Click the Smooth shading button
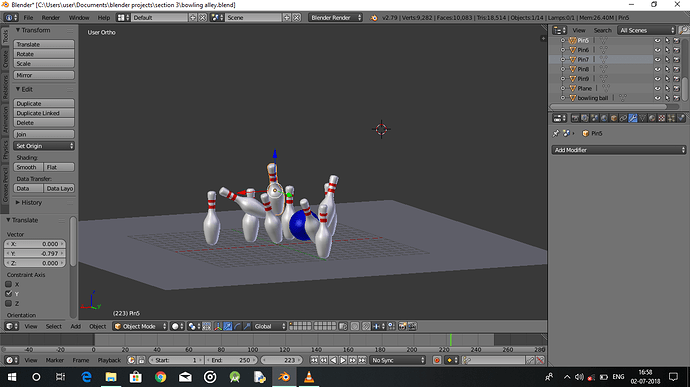Viewport: 690px width, 387px height. 28,167
